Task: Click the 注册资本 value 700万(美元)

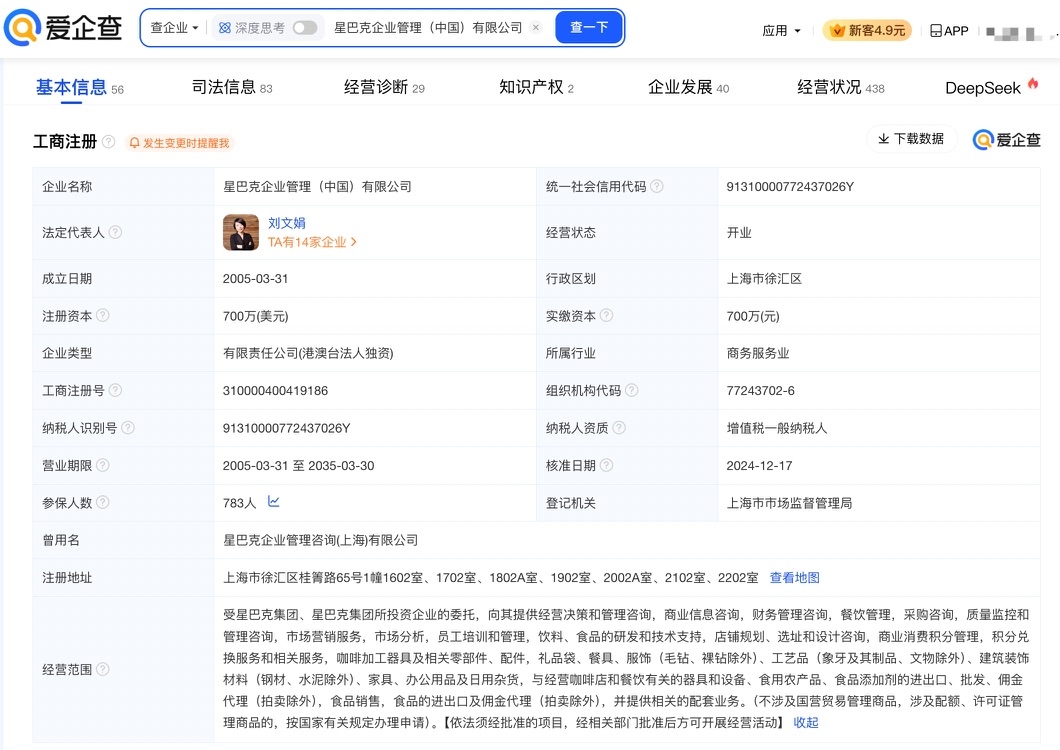Action: (256, 316)
